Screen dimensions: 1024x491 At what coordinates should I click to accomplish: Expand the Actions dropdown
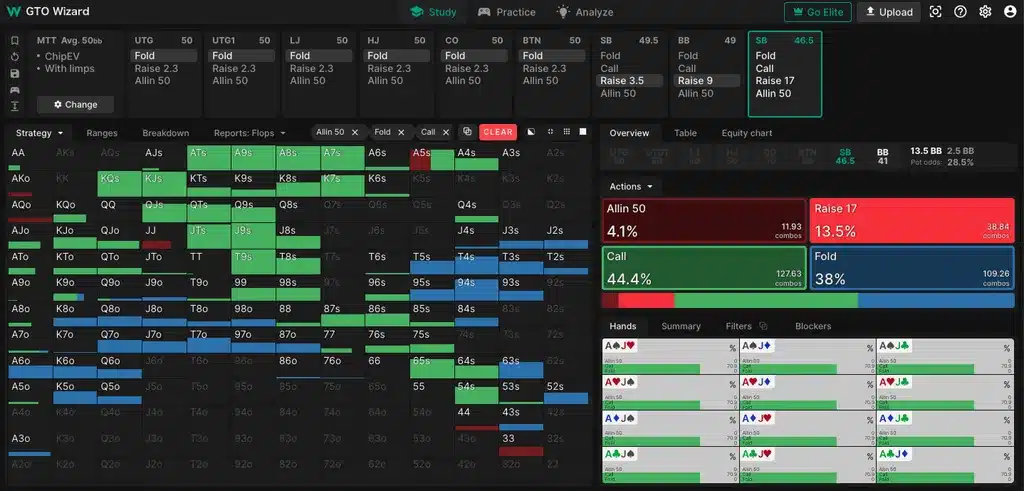click(631, 187)
